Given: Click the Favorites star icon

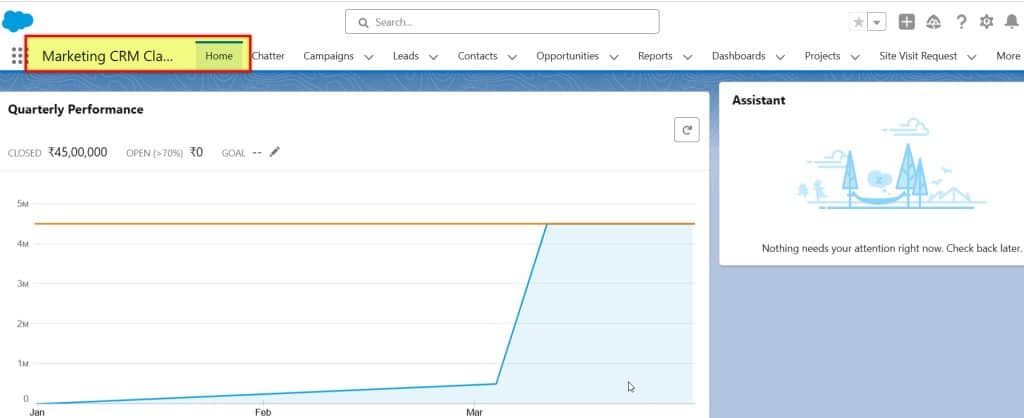Looking at the screenshot, I should tap(859, 22).
